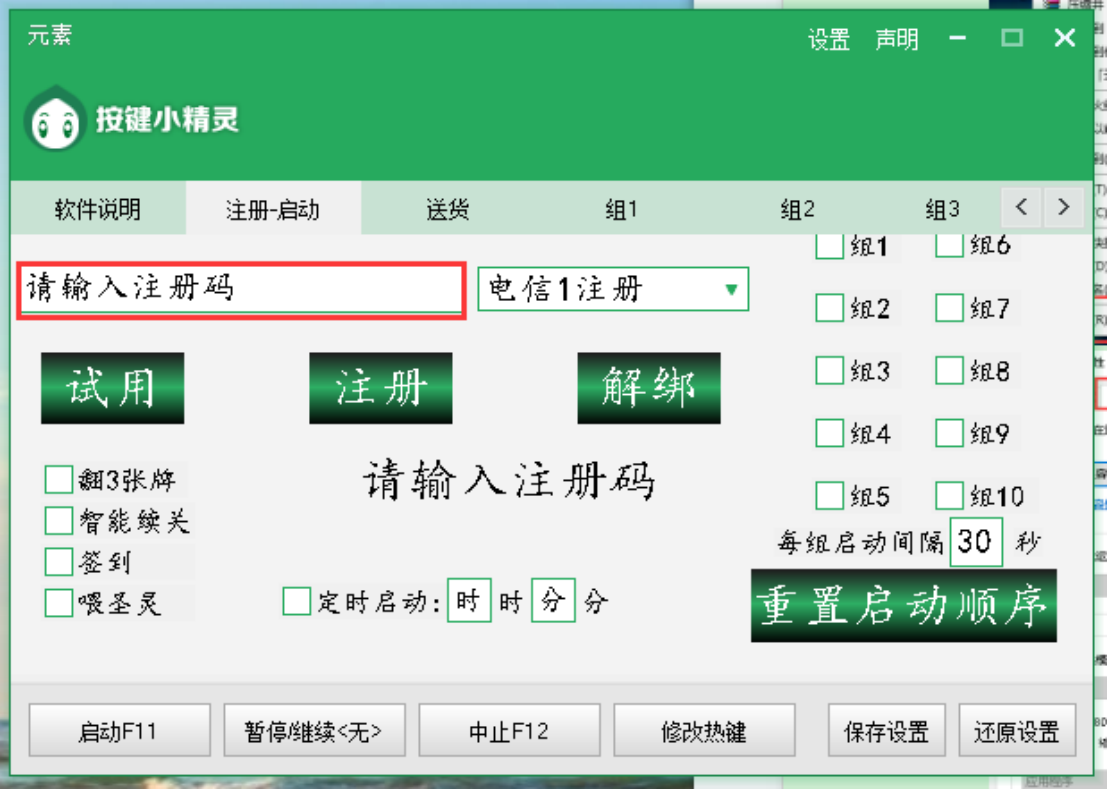Enable the 翻3张牌 checkbox
This screenshot has height=789, width=1107.
click(59, 480)
